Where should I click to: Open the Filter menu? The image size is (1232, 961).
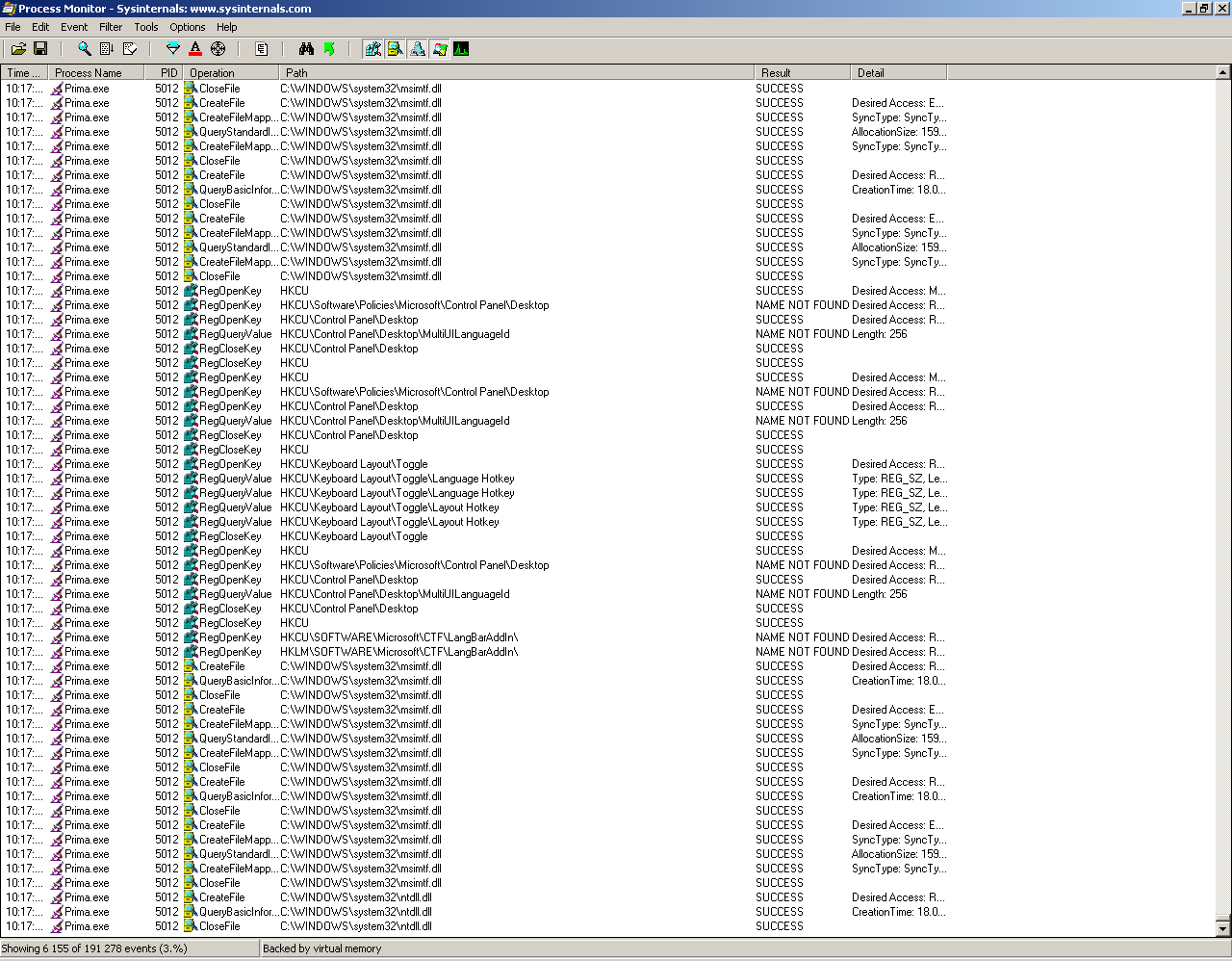[x=111, y=27]
